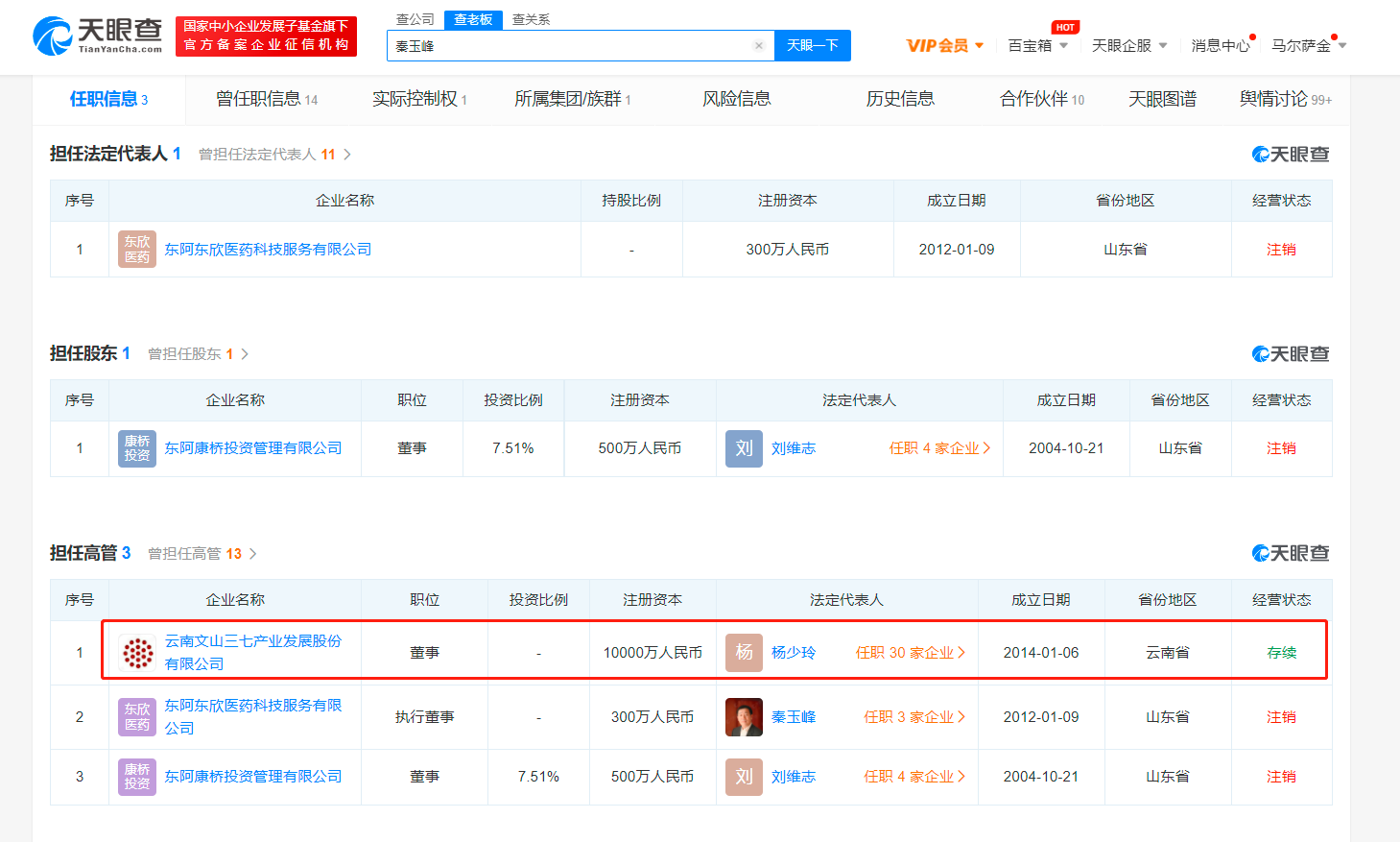Image resolution: width=1400 pixels, height=842 pixels.
Task: Open 秦玉峰 profile link in executive table
Action: coord(794,717)
